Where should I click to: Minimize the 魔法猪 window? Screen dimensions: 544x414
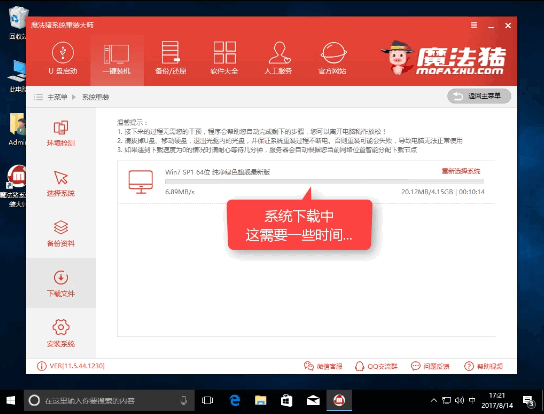point(491,26)
